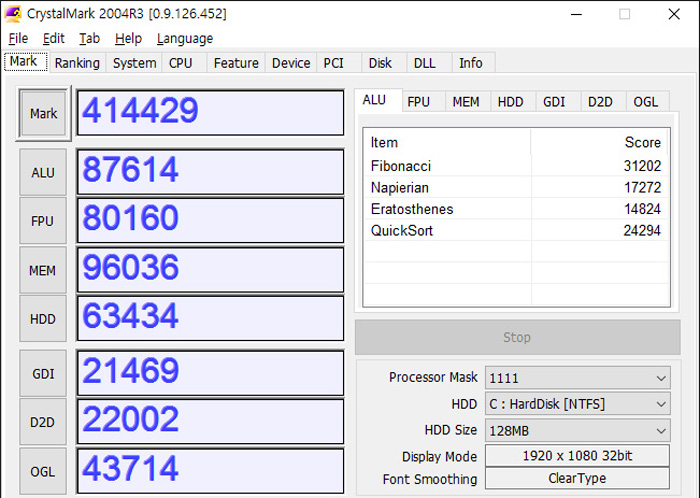
Task: Click the FPU score 80160
Action: click(x=210, y=220)
